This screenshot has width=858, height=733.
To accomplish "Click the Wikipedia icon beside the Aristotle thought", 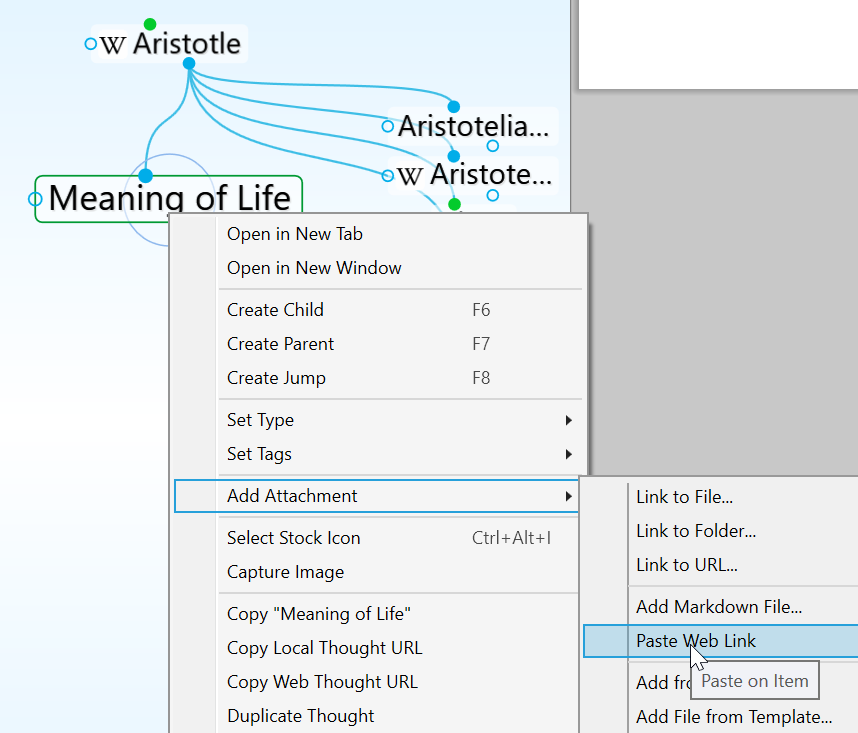I will [114, 45].
